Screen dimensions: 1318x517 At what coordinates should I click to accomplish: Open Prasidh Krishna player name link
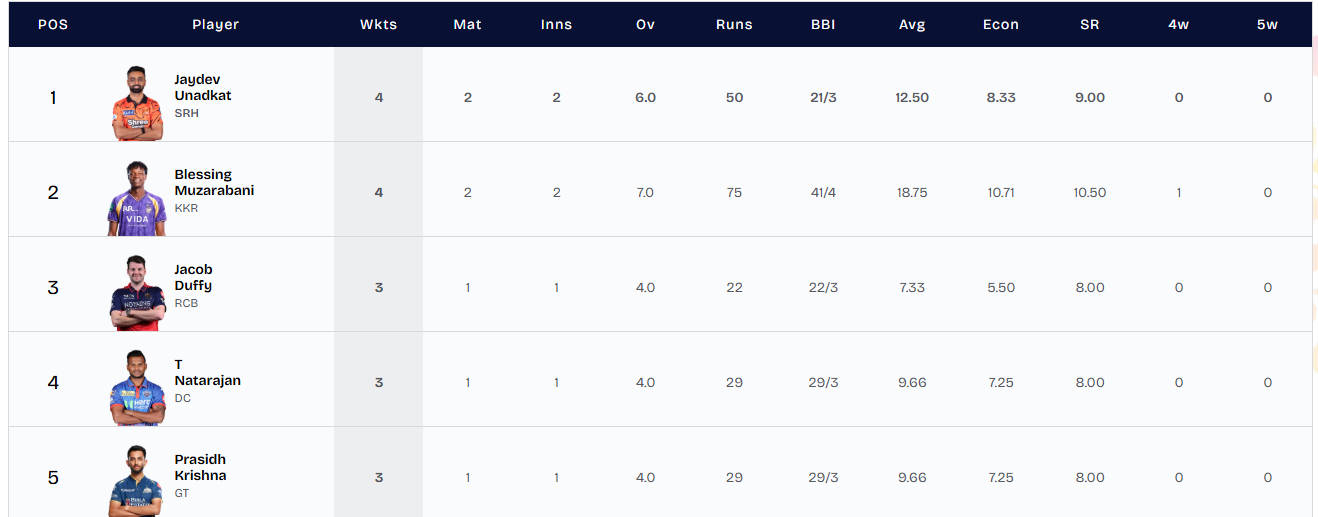[x=200, y=468]
